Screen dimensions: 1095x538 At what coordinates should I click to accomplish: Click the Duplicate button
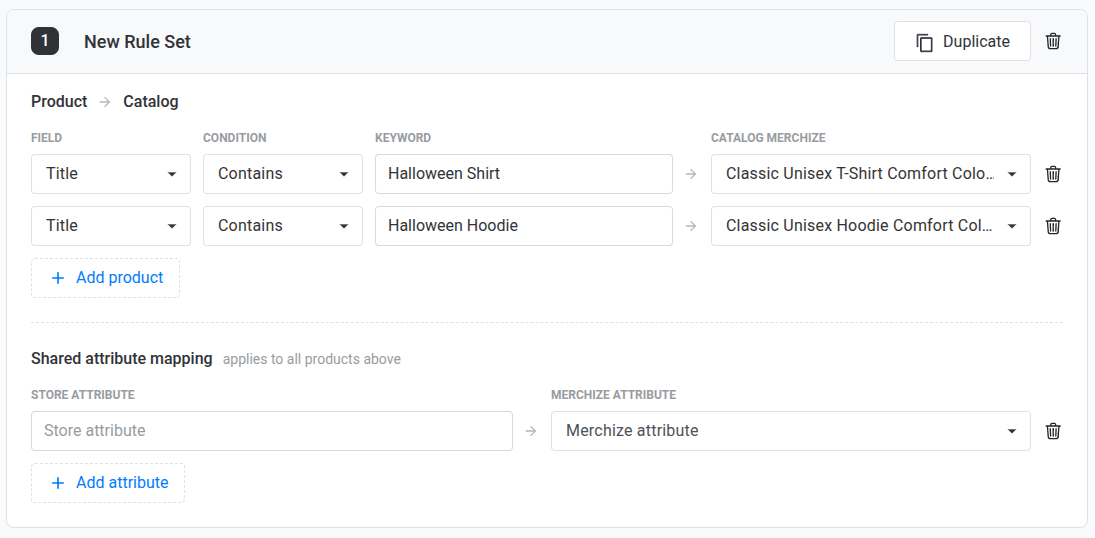pos(962,41)
